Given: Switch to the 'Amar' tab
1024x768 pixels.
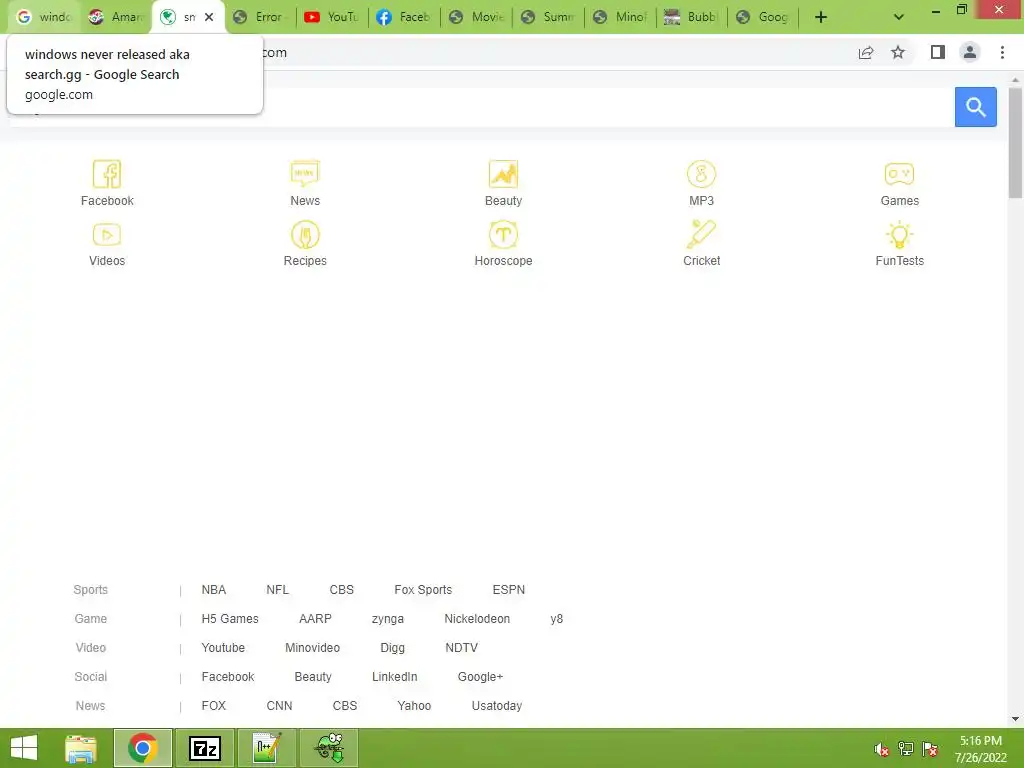Looking at the screenshot, I should 116,17.
